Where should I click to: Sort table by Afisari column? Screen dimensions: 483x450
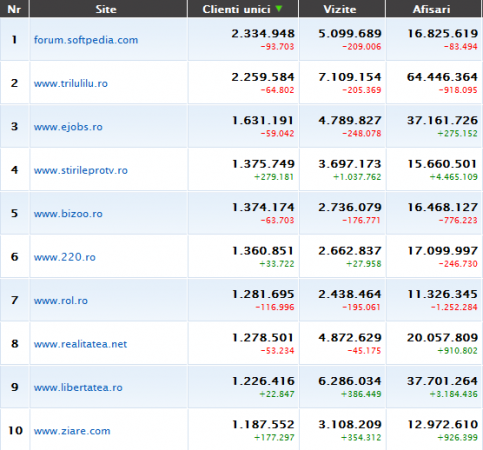pyautogui.click(x=431, y=9)
